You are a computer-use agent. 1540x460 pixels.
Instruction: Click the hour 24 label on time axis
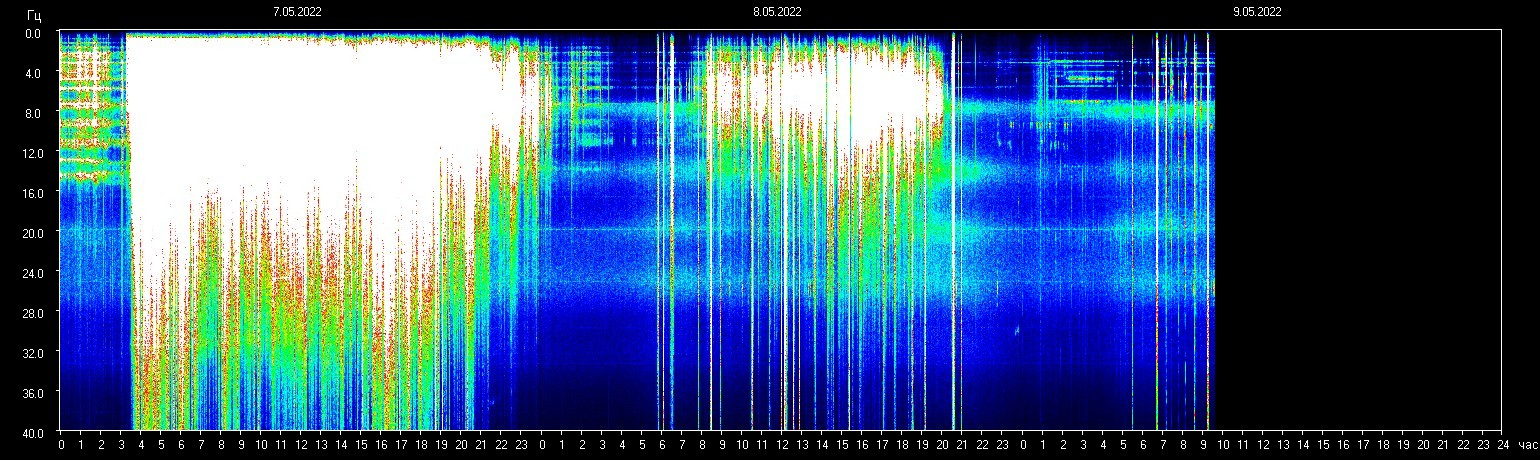point(1502,444)
